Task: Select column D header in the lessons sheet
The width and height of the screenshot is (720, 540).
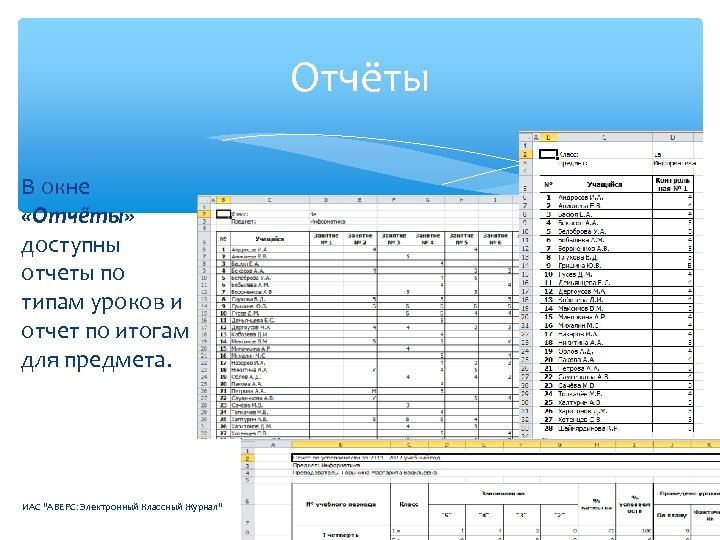Action: (326, 200)
